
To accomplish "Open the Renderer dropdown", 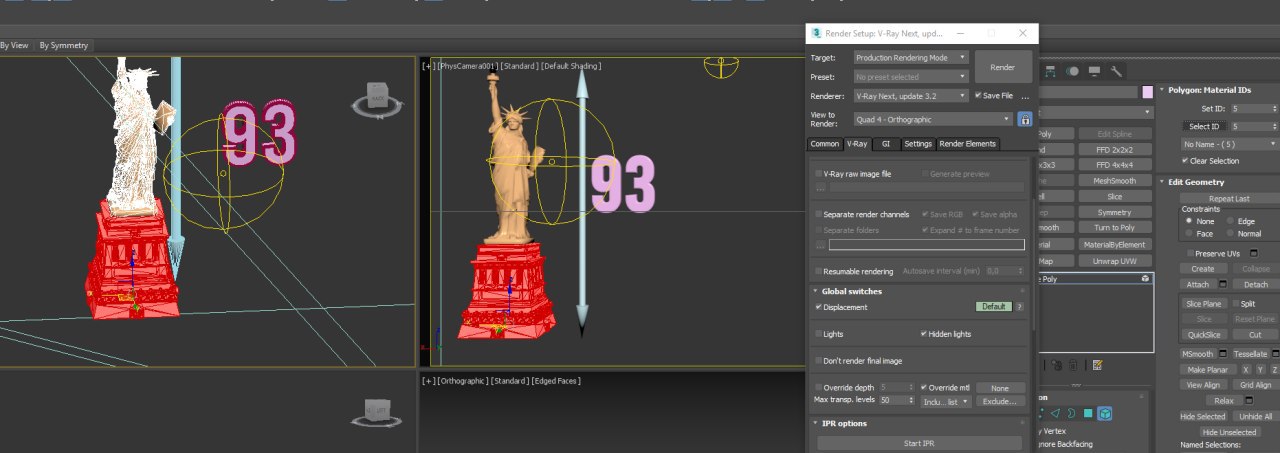I will (x=911, y=96).
